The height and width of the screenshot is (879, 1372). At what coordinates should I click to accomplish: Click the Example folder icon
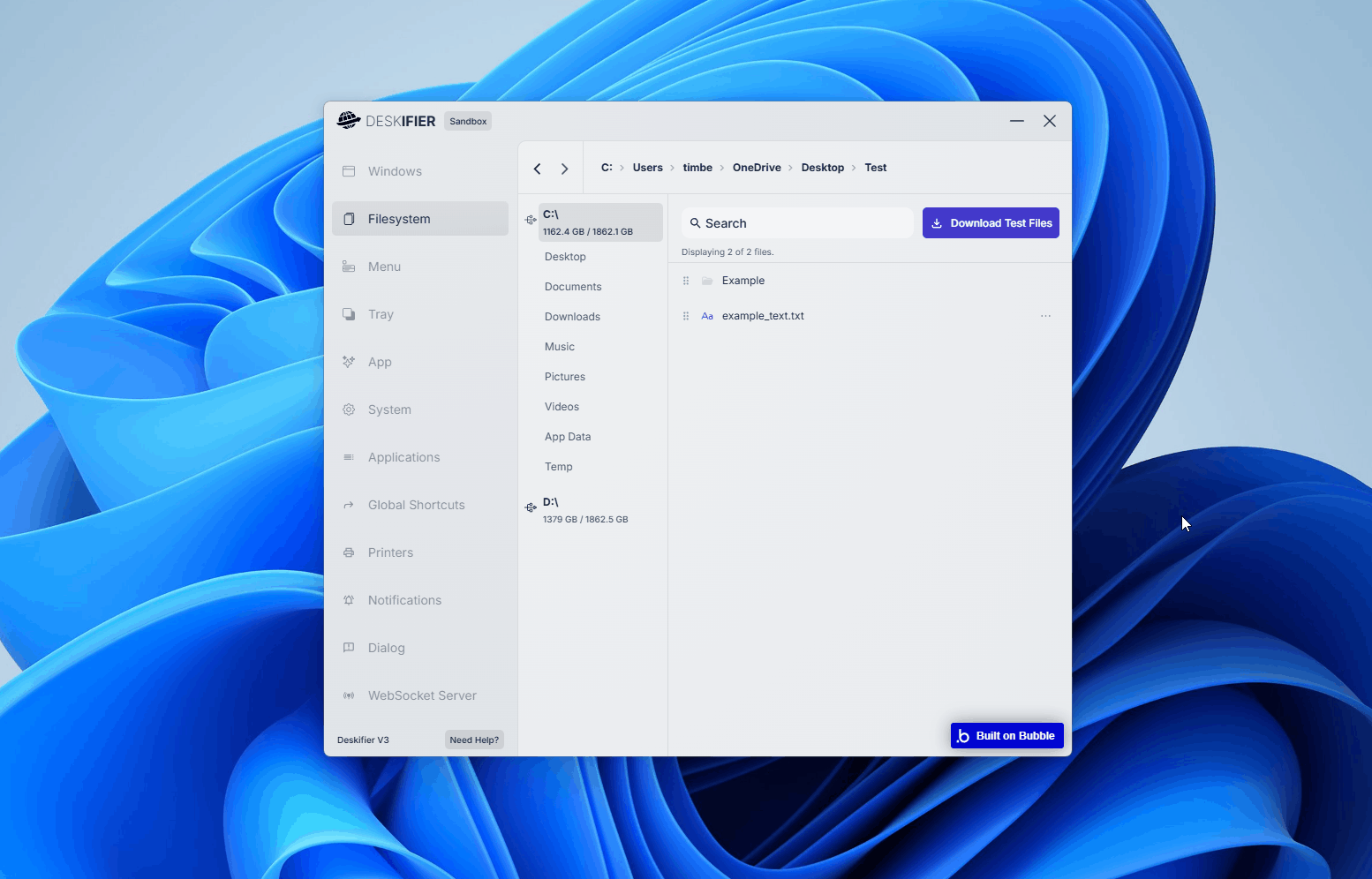pos(707,281)
